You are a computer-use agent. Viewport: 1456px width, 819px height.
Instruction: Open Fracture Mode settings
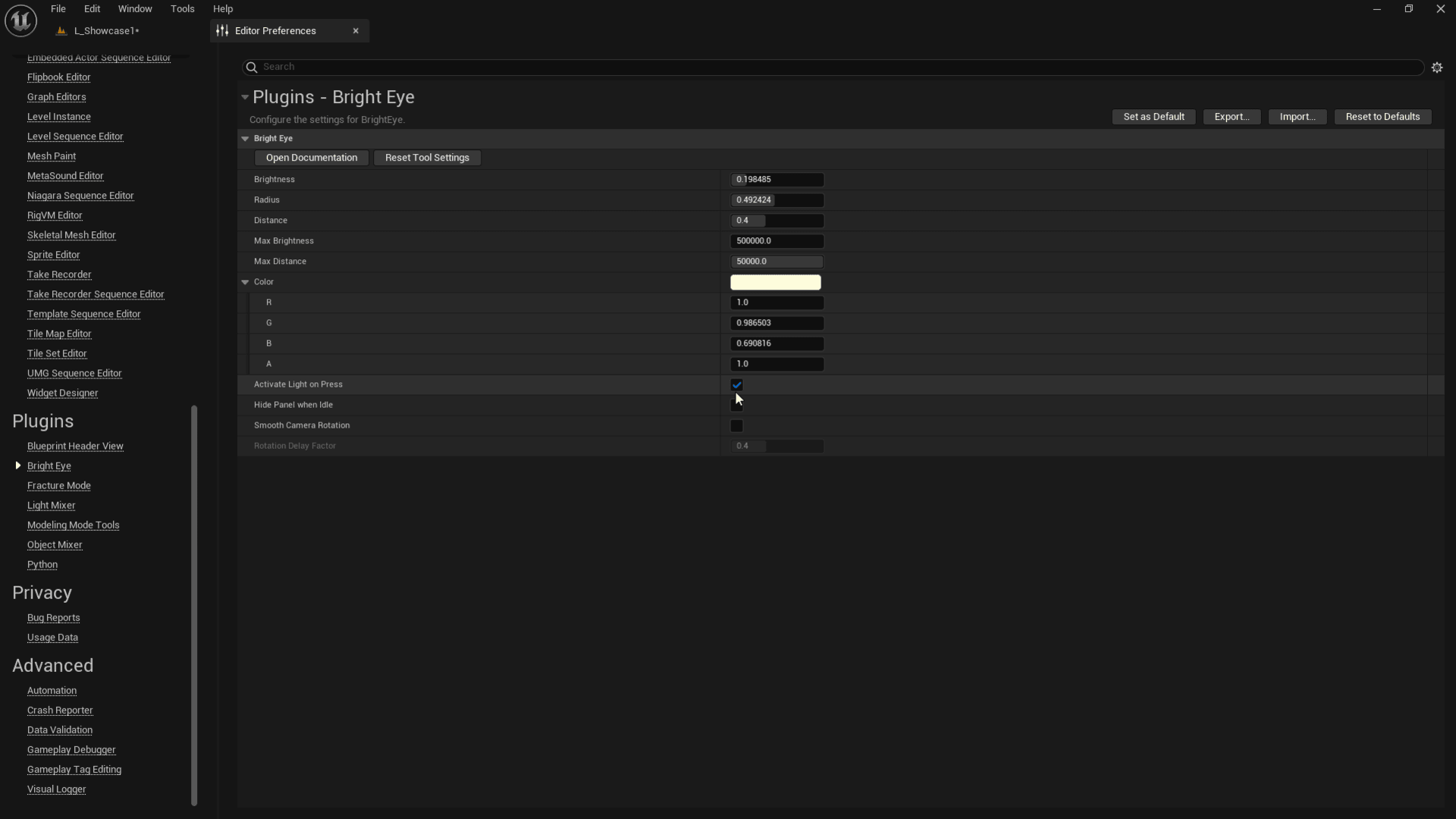[58, 485]
